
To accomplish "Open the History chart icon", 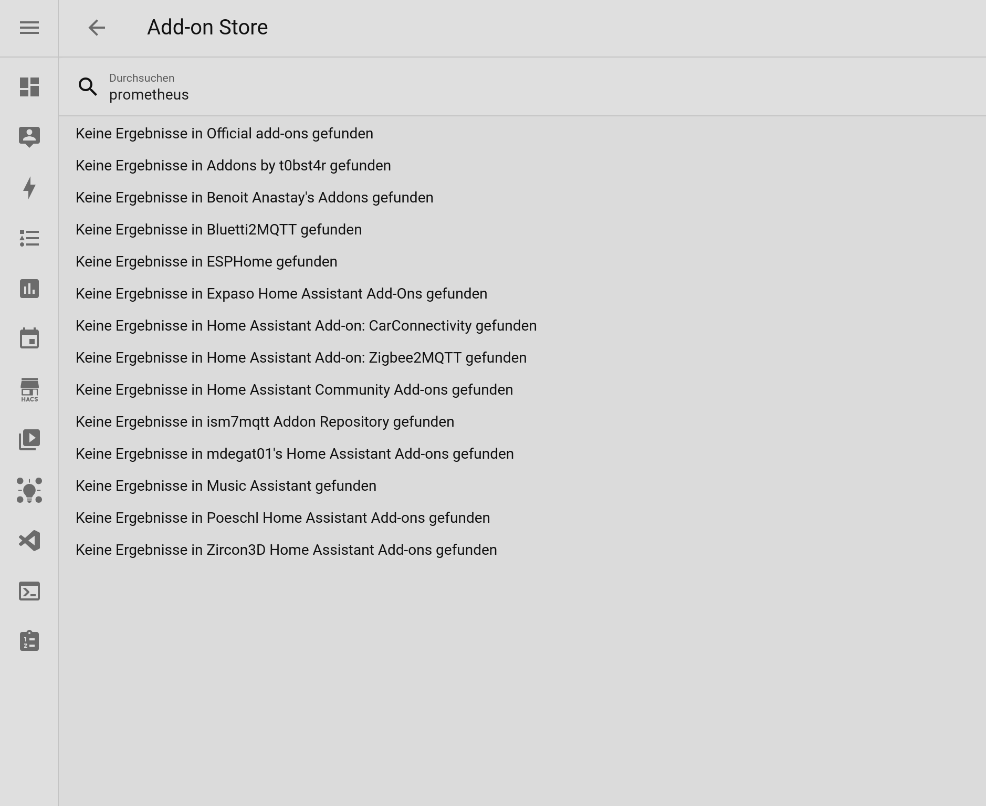I will (29, 289).
